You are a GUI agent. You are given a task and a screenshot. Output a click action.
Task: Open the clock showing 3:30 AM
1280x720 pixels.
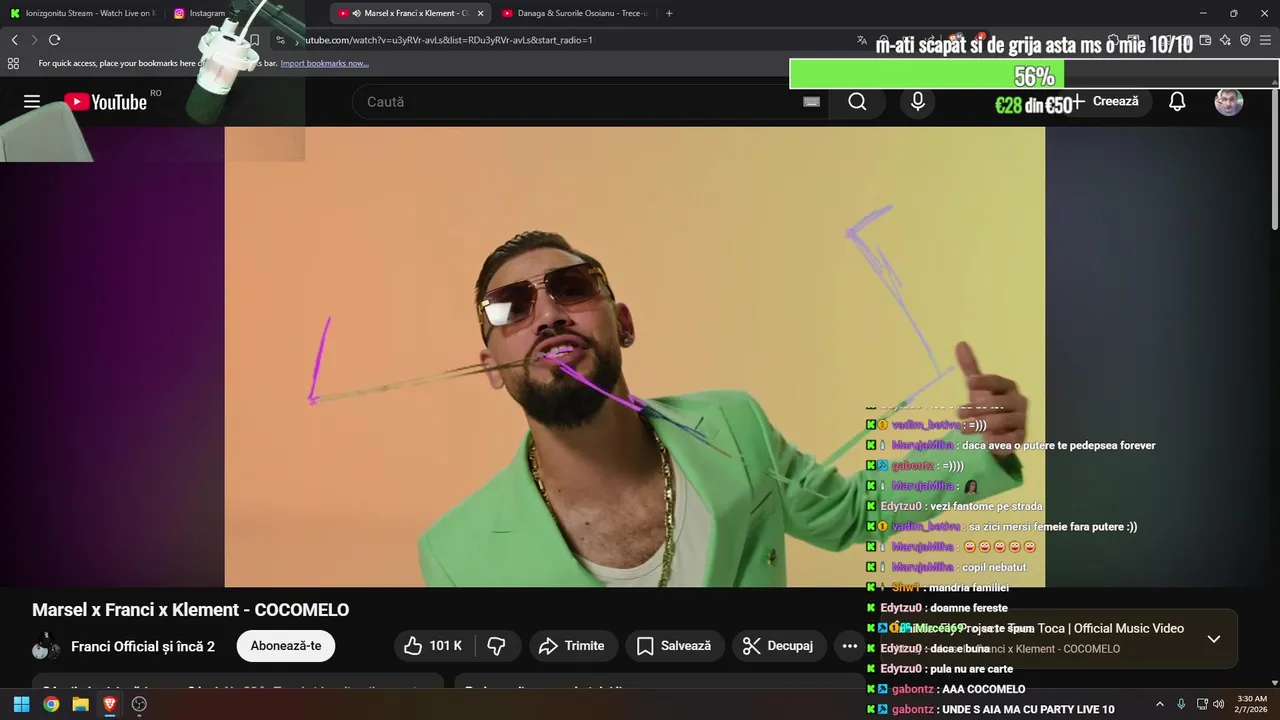(x=1252, y=704)
